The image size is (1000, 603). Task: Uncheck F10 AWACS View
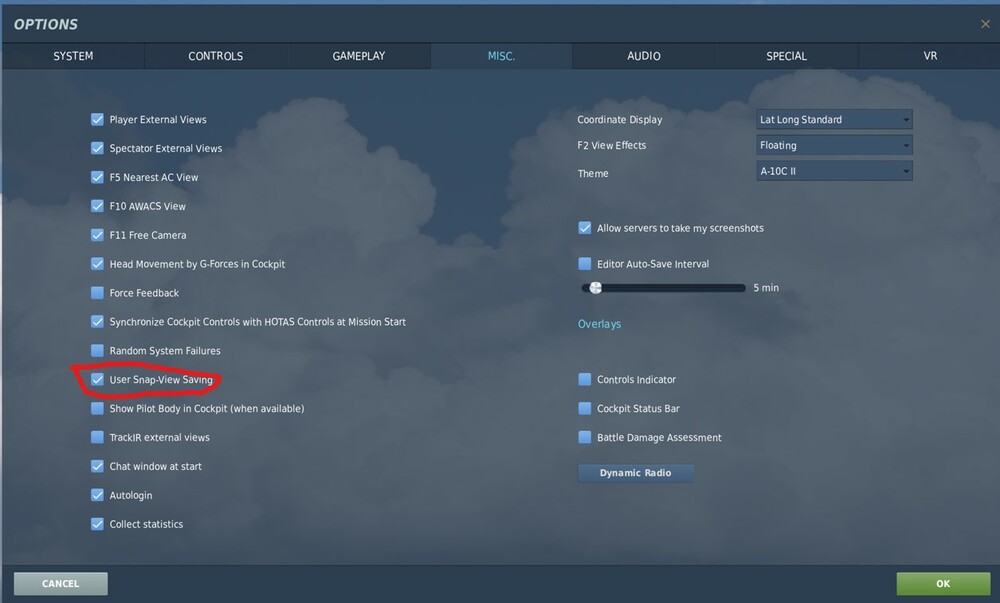[97, 206]
